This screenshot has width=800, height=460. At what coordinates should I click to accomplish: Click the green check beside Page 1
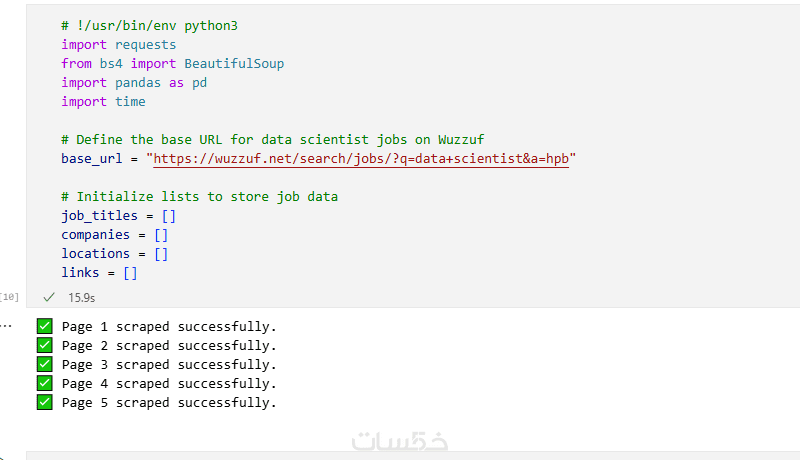(x=44, y=326)
